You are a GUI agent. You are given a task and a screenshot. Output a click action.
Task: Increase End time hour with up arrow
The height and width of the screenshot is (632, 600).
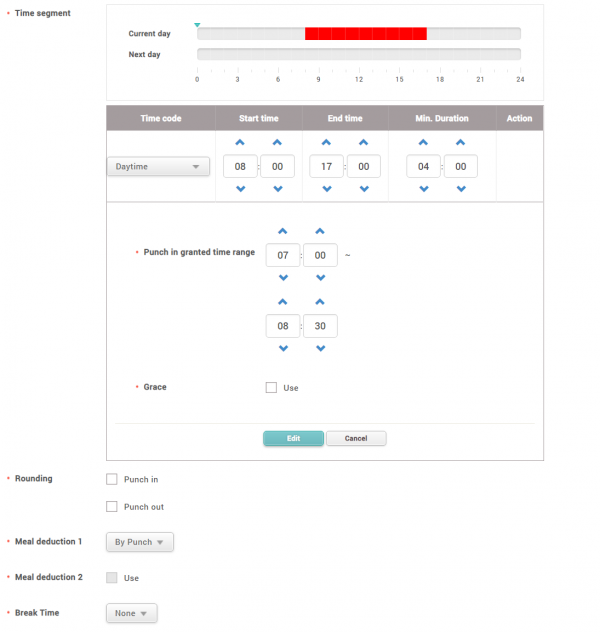(x=326, y=144)
